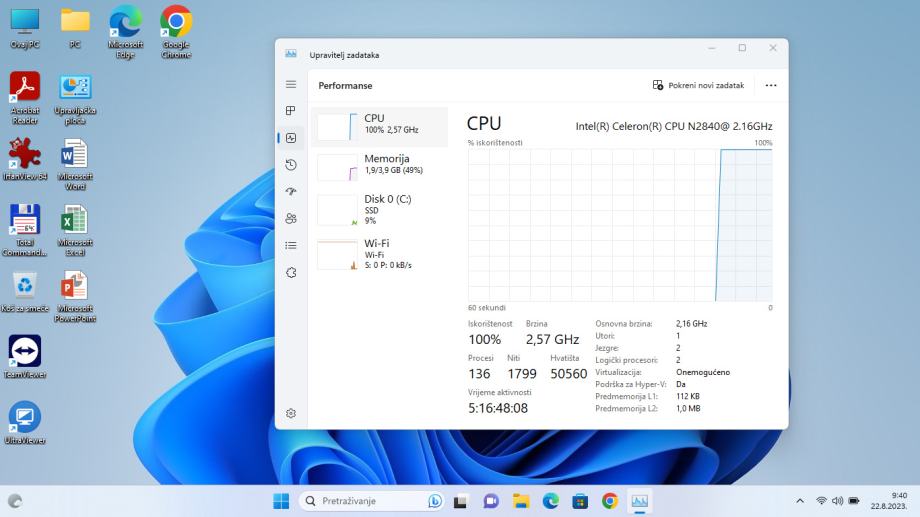Viewport: 920px width, 517px height.
Task: Select Disk 0 (C:) in the performance list
Action: (380, 208)
